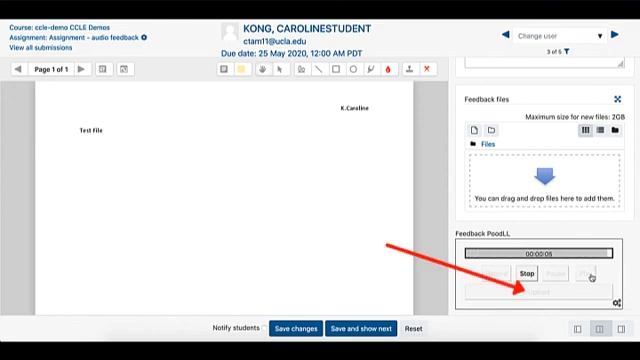Image resolution: width=640 pixels, height=360 pixels.
Task: Go to previous user arrow
Action: pos(505,35)
